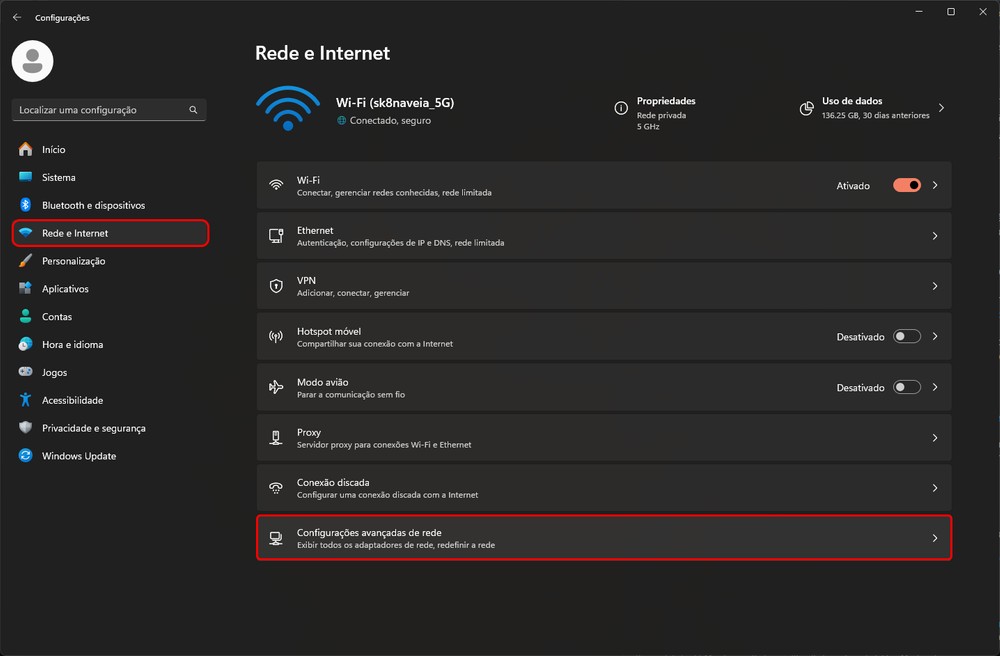Viewport: 1000px width, 656px height.
Task: Expand Conexão discada with its chevron
Action: [x=935, y=488]
